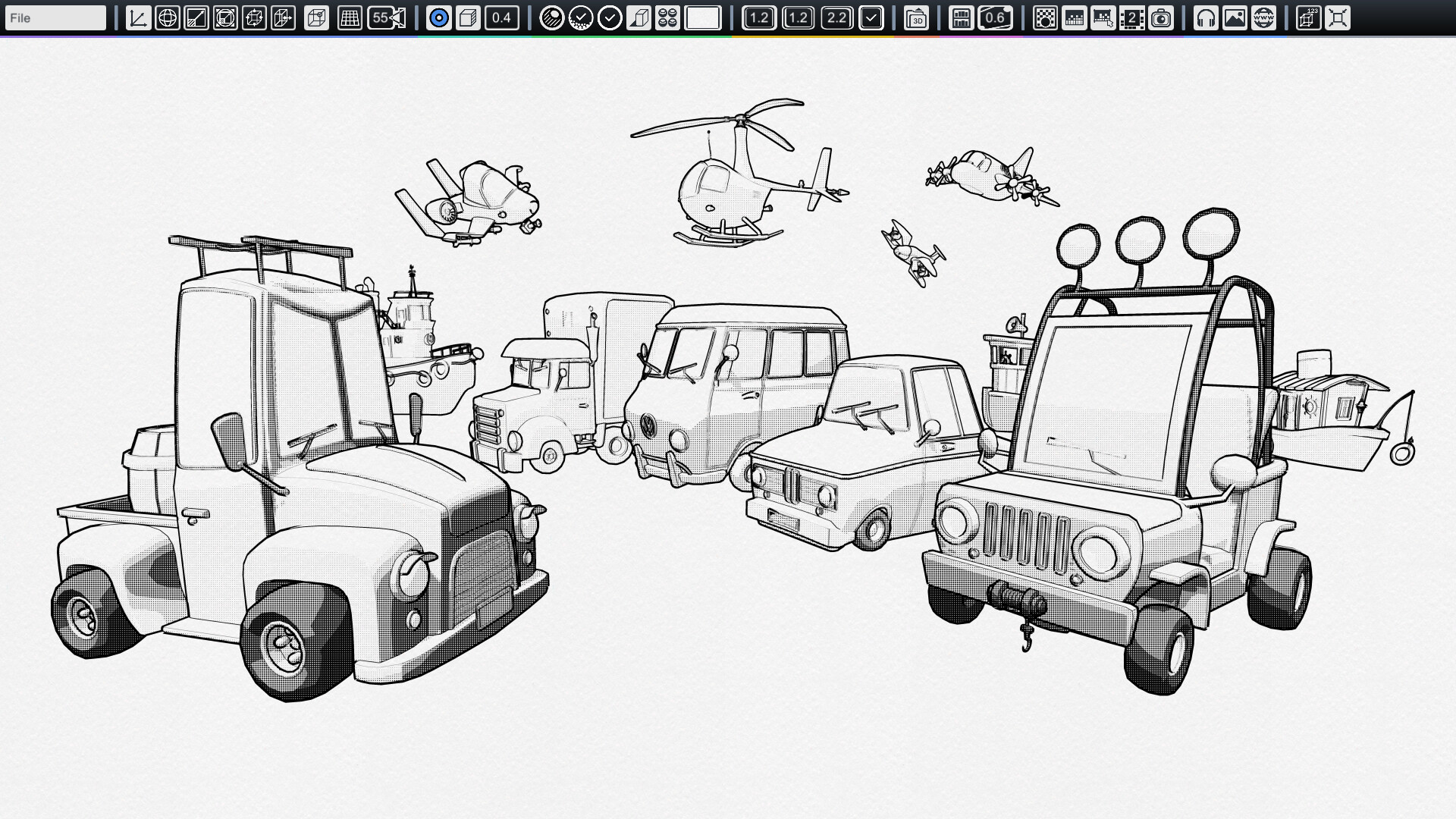Toggle the blue record indicator

tap(439, 17)
